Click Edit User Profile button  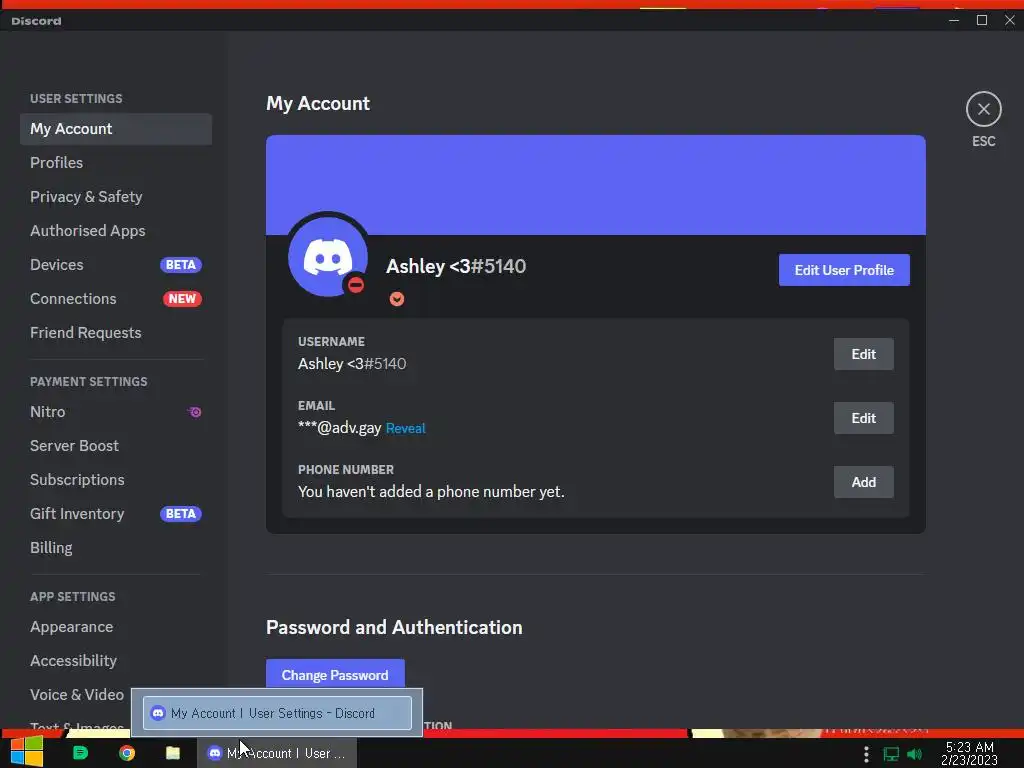point(844,270)
